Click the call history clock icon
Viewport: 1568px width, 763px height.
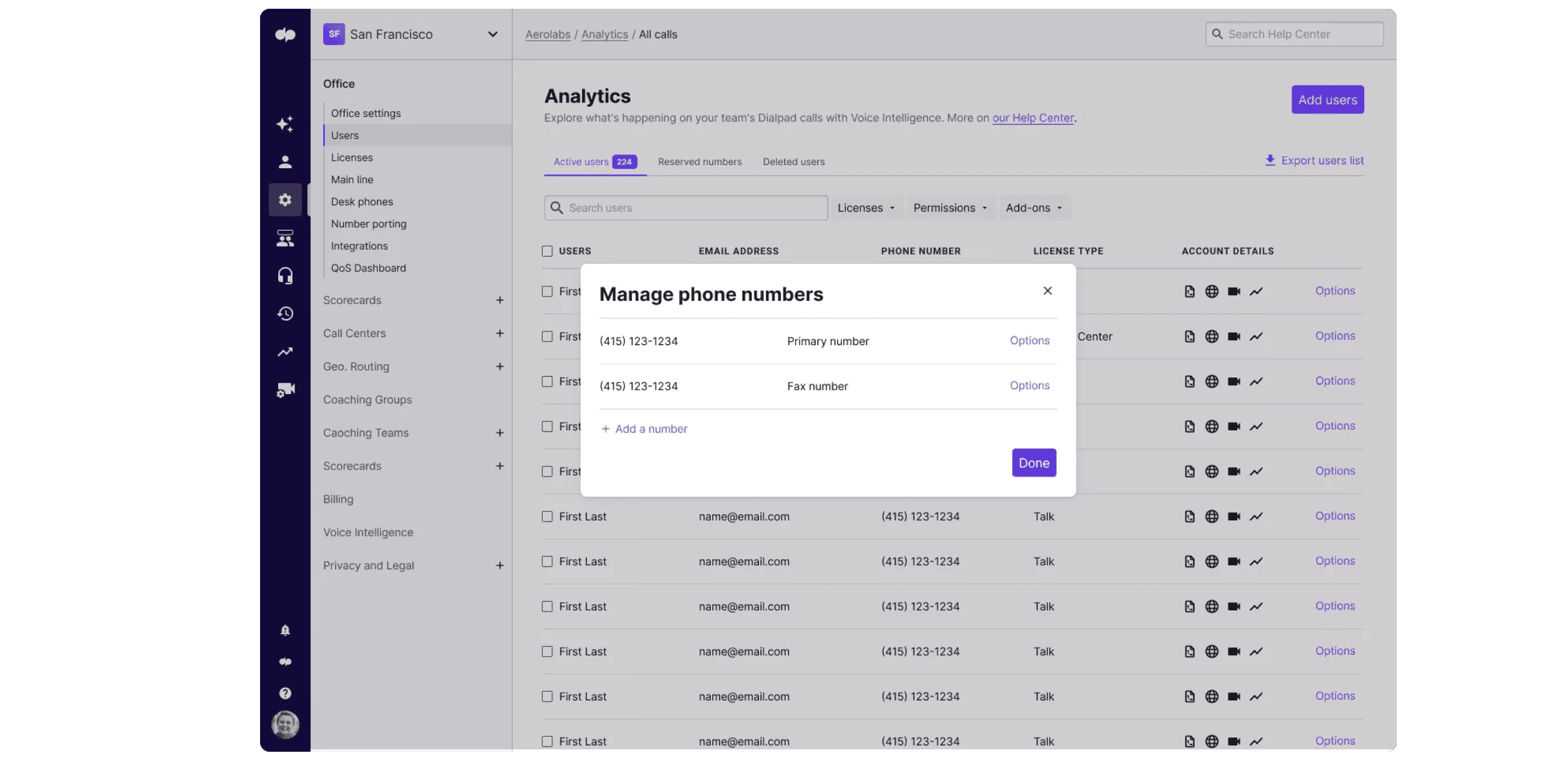point(285,313)
